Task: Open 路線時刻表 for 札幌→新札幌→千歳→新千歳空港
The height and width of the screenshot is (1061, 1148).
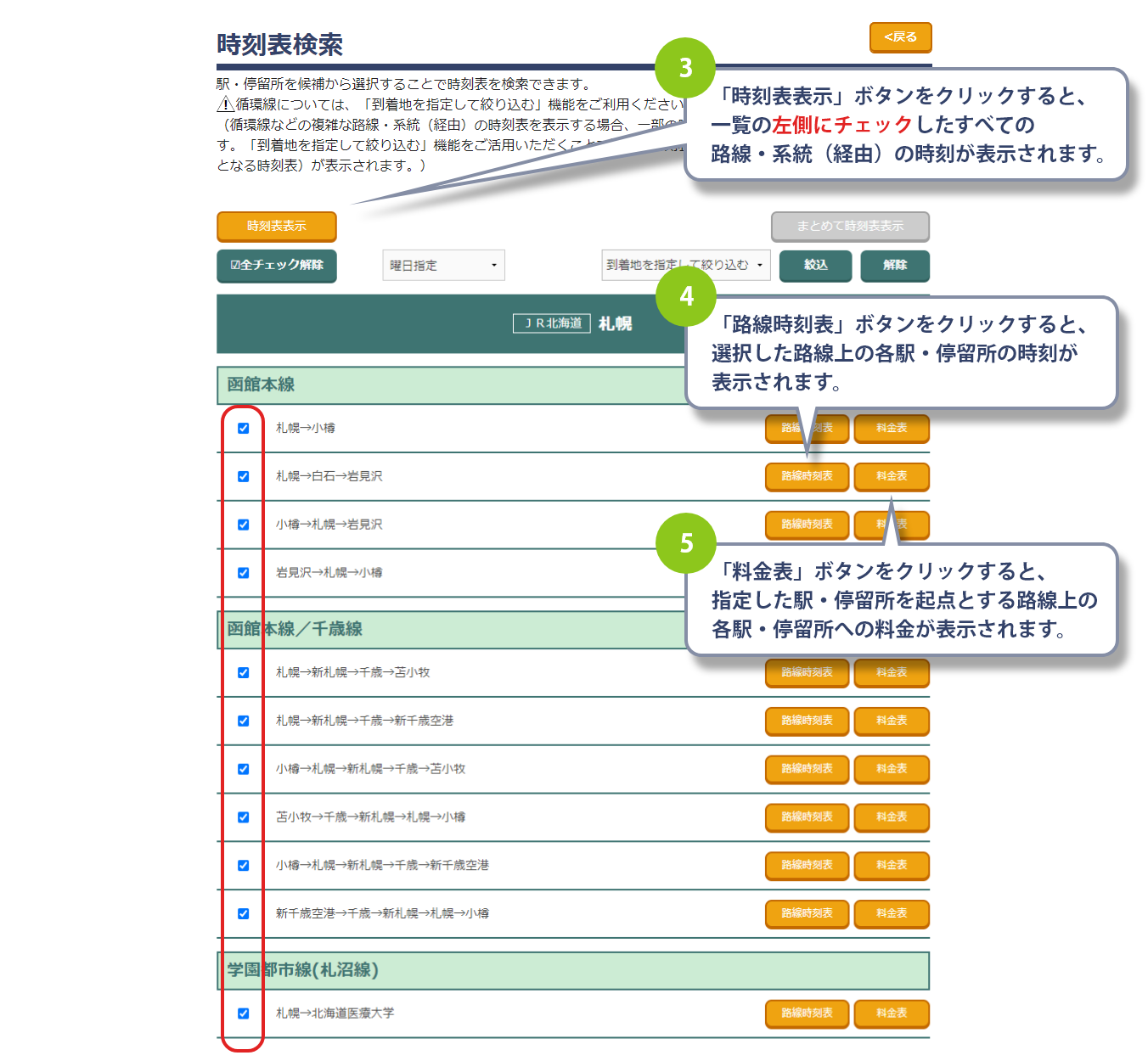Action: pyautogui.click(x=808, y=721)
